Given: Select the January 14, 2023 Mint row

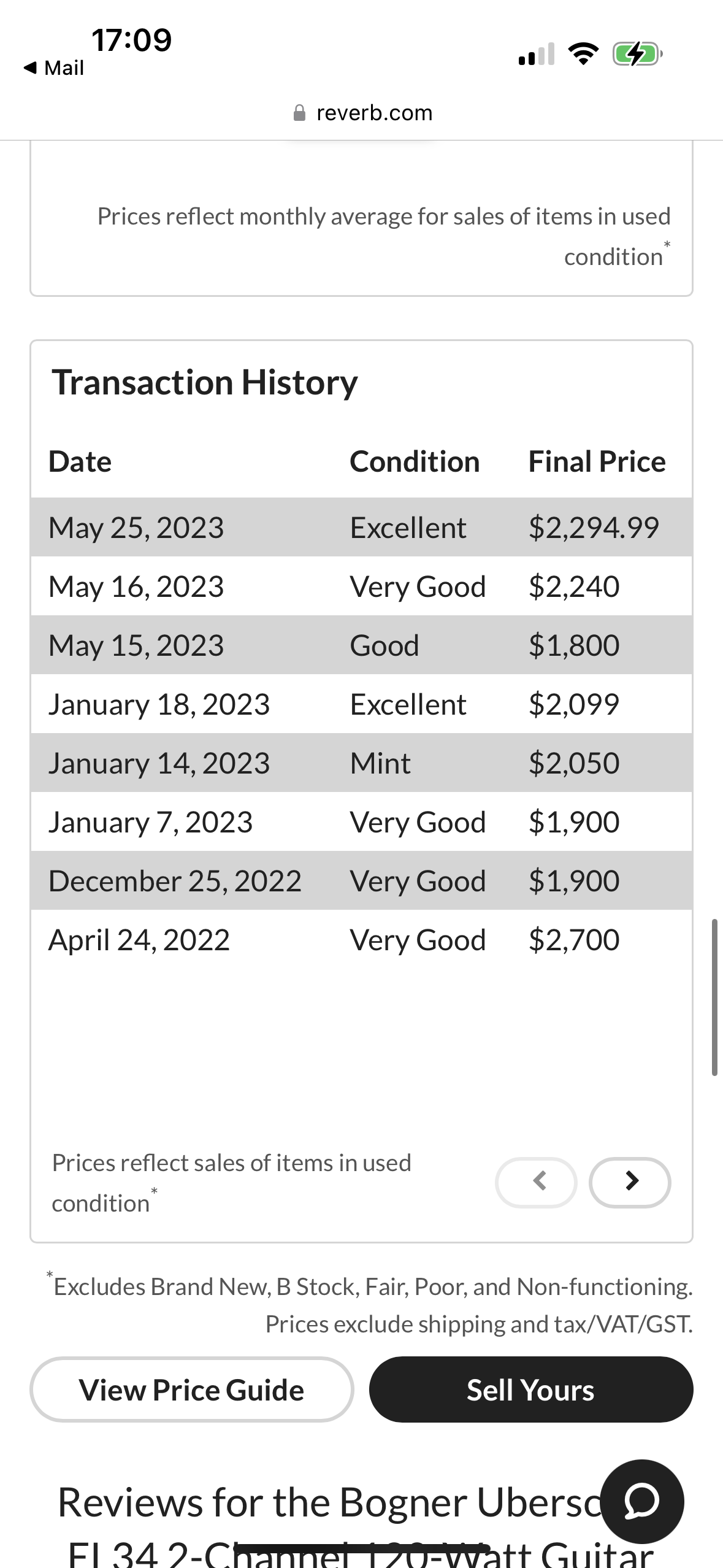Looking at the screenshot, I should (x=361, y=763).
